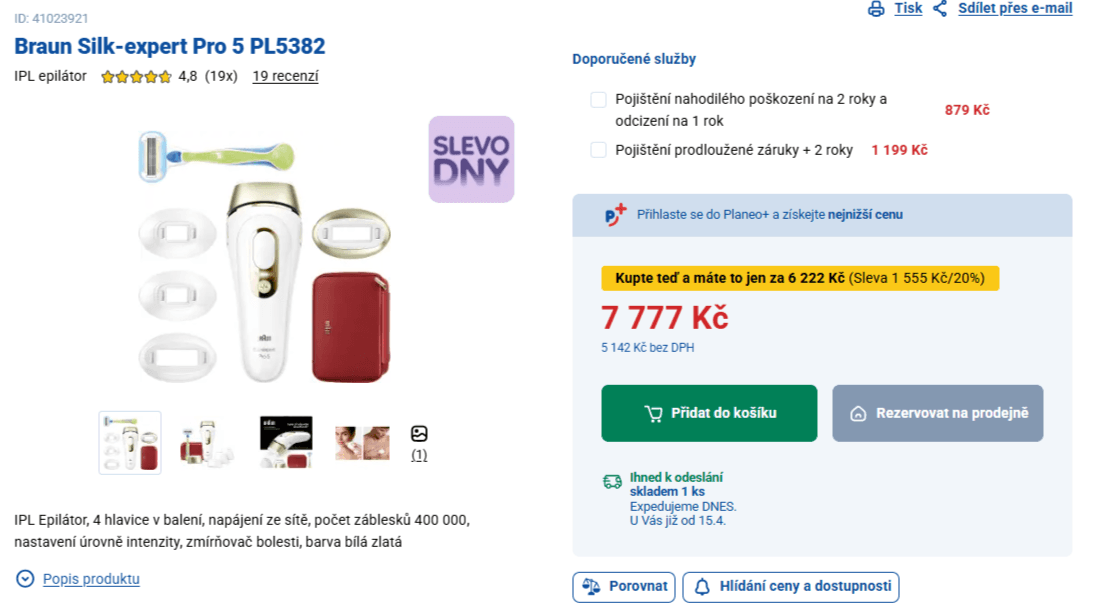The image size is (1095, 614).
Task: Select the thumbnail showing the product box
Action: tap(286, 442)
